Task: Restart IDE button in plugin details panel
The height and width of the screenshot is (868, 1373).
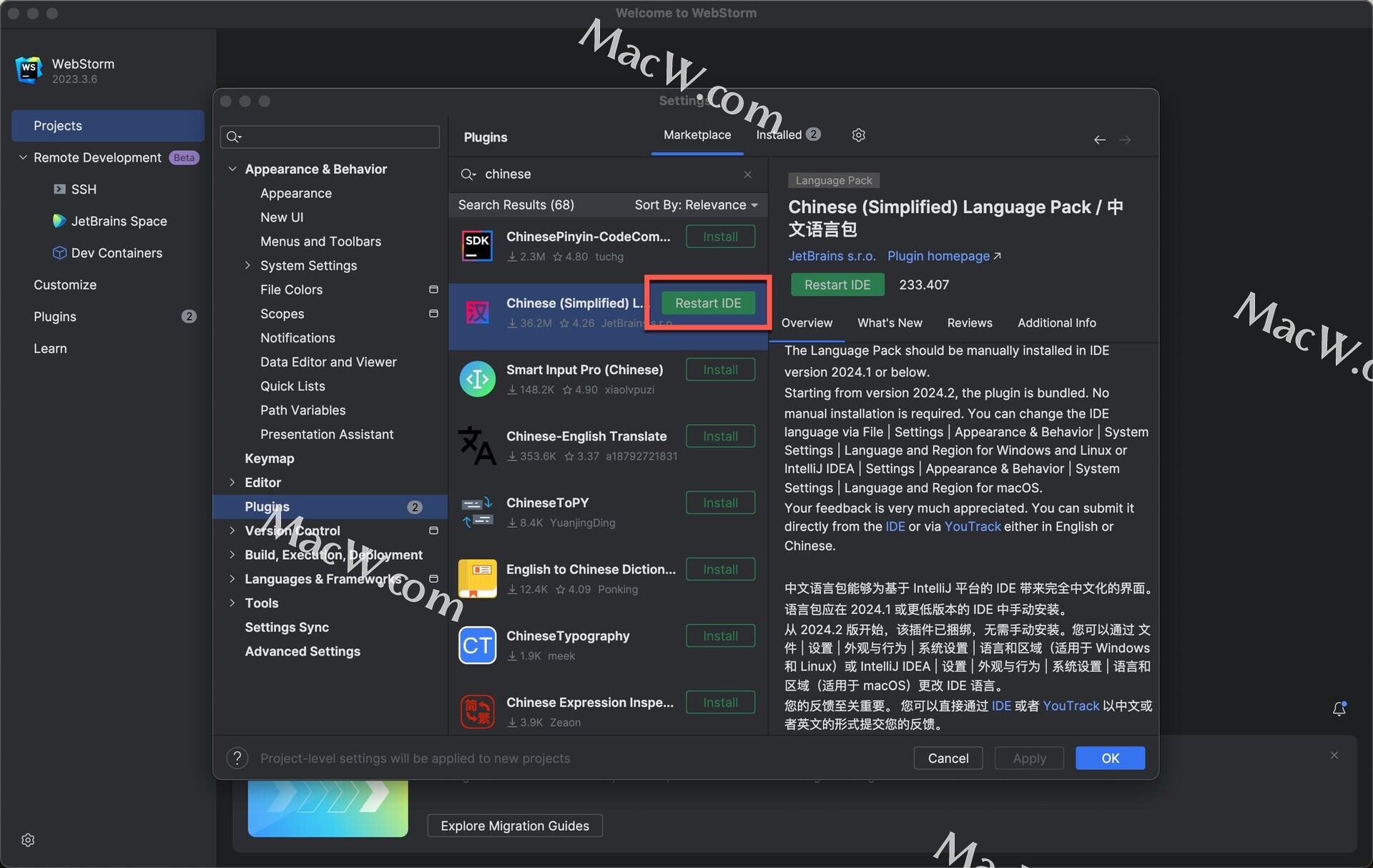Action: point(837,285)
